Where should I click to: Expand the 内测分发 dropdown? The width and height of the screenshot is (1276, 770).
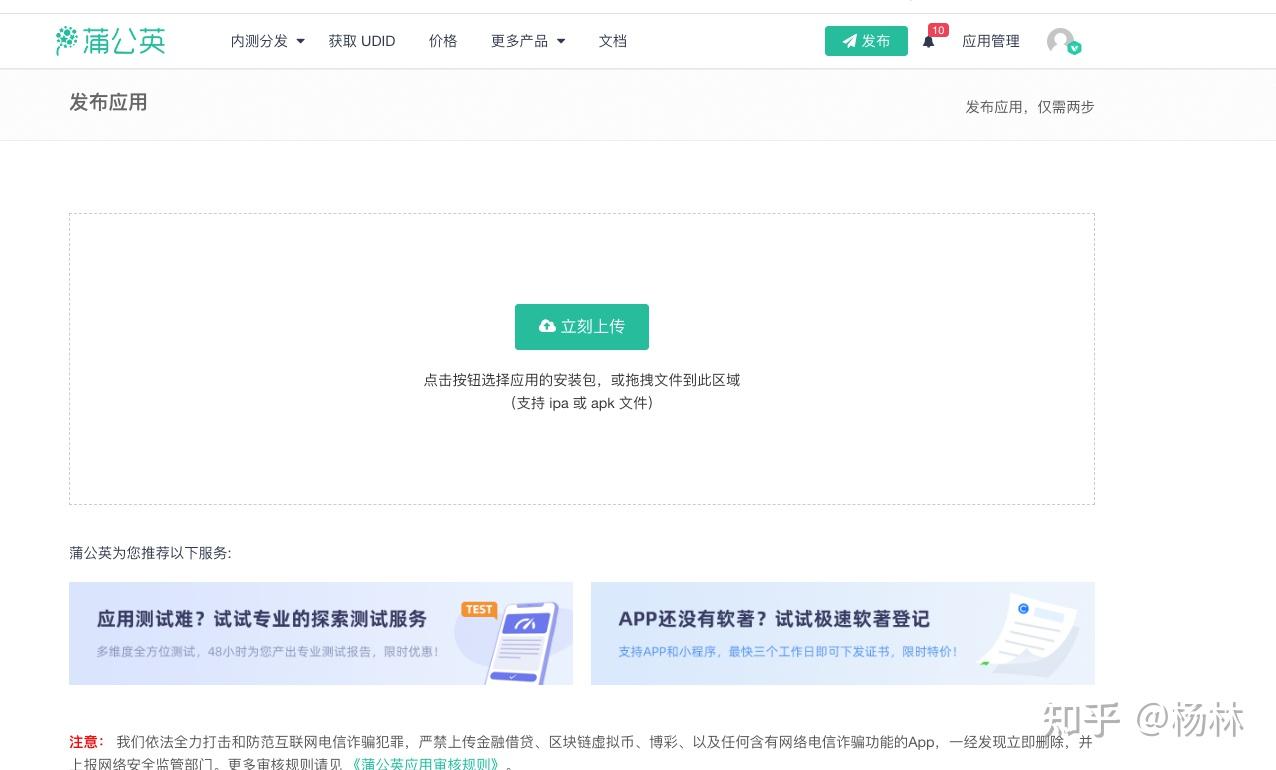coord(268,41)
